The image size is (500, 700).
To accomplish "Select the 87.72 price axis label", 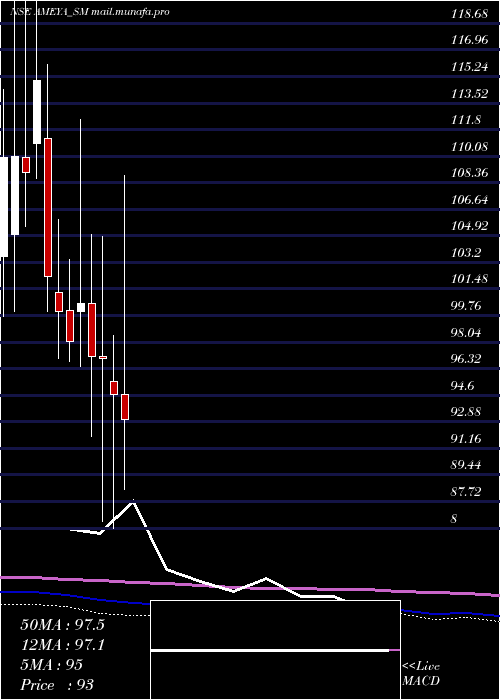I will coord(466,492).
